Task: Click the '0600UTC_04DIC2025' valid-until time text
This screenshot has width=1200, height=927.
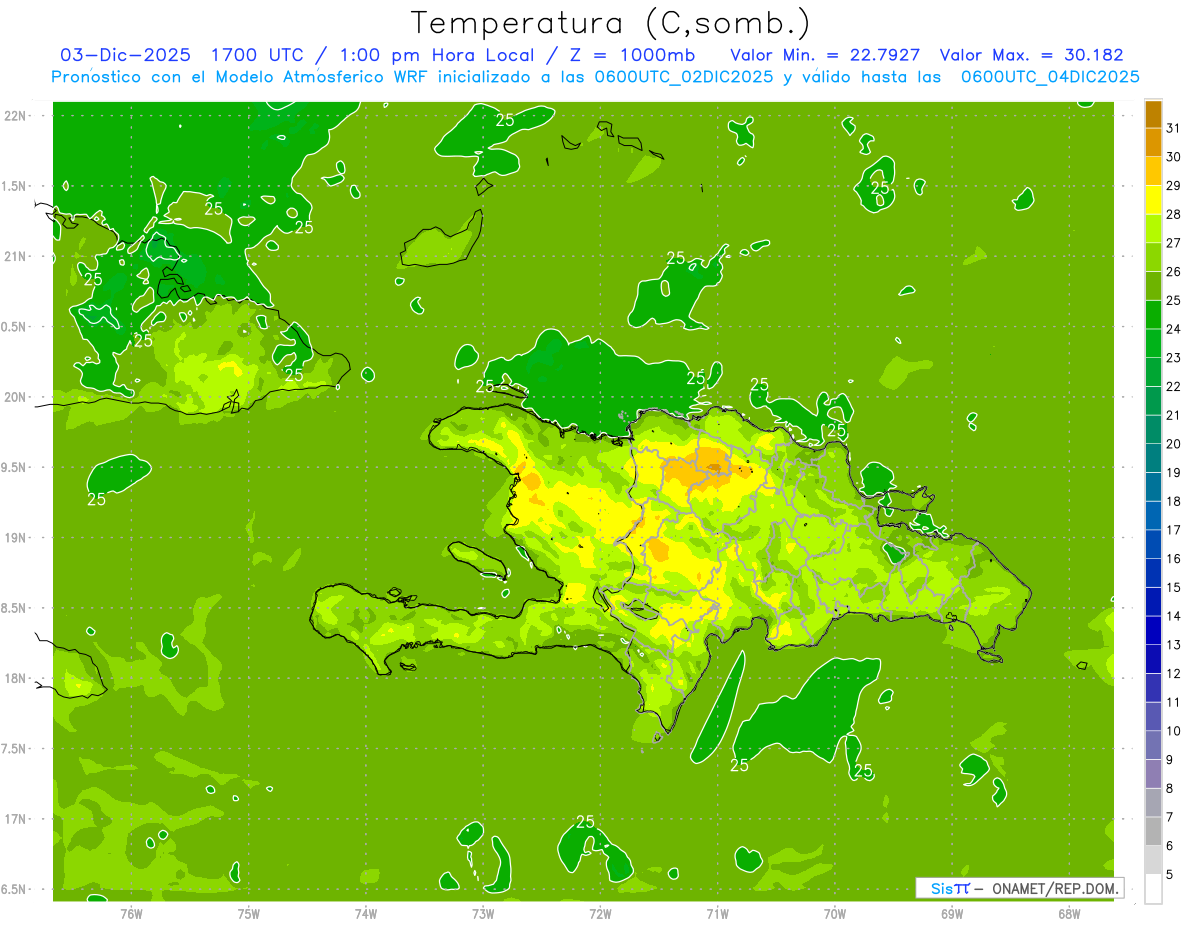Action: [x=1050, y=77]
